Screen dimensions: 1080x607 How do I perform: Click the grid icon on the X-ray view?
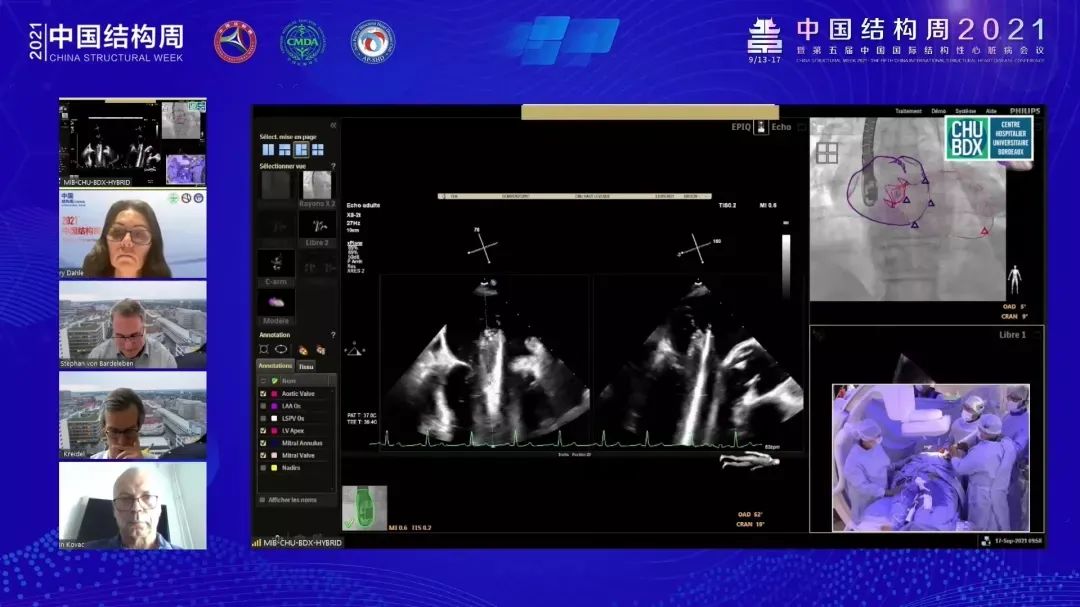pos(826,153)
